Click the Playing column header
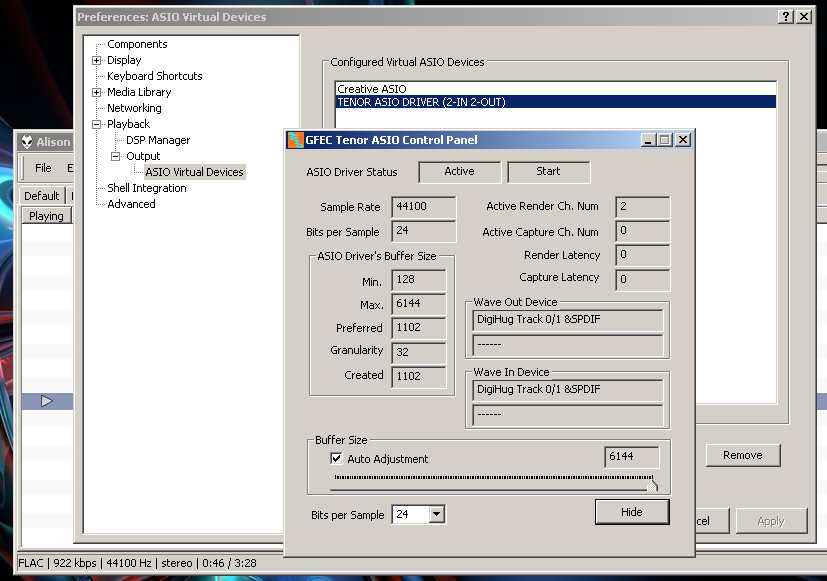Viewport: 827px width, 581px height. 46,216
